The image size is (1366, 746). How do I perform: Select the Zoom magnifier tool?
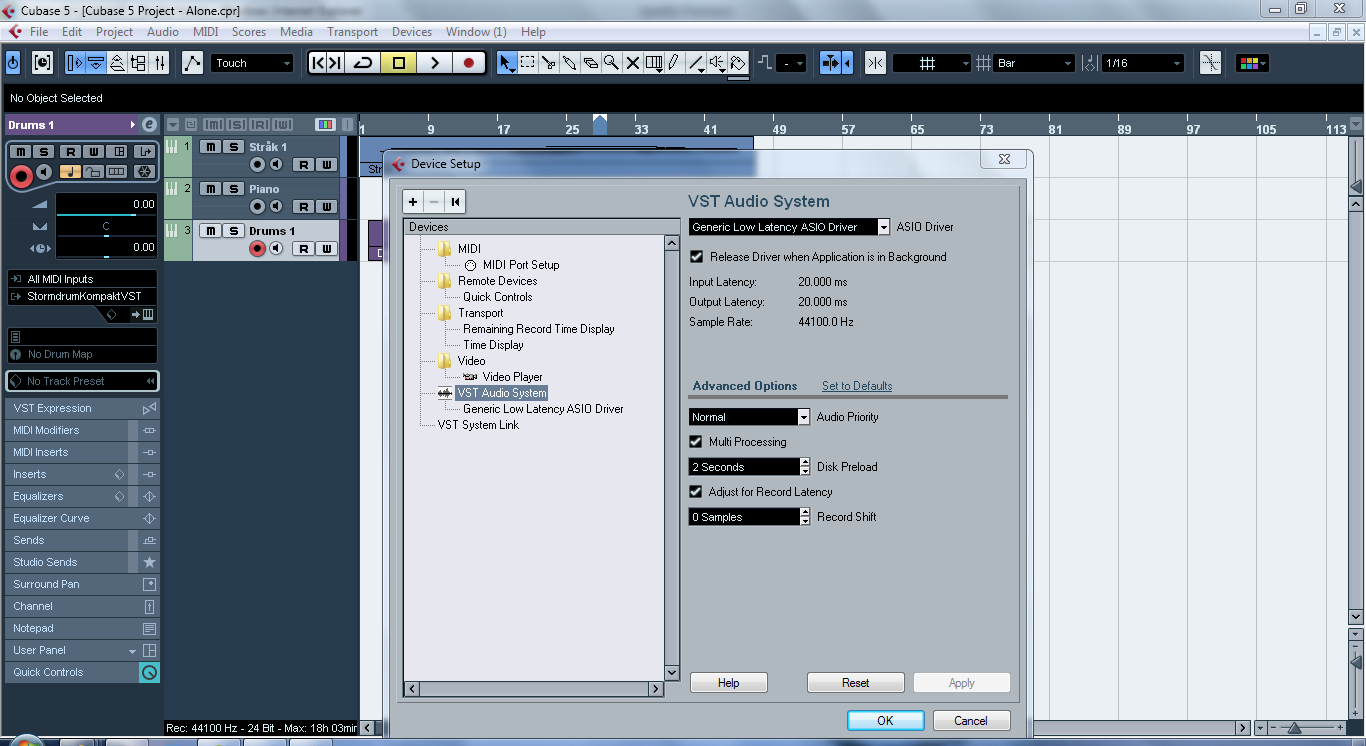click(x=611, y=63)
